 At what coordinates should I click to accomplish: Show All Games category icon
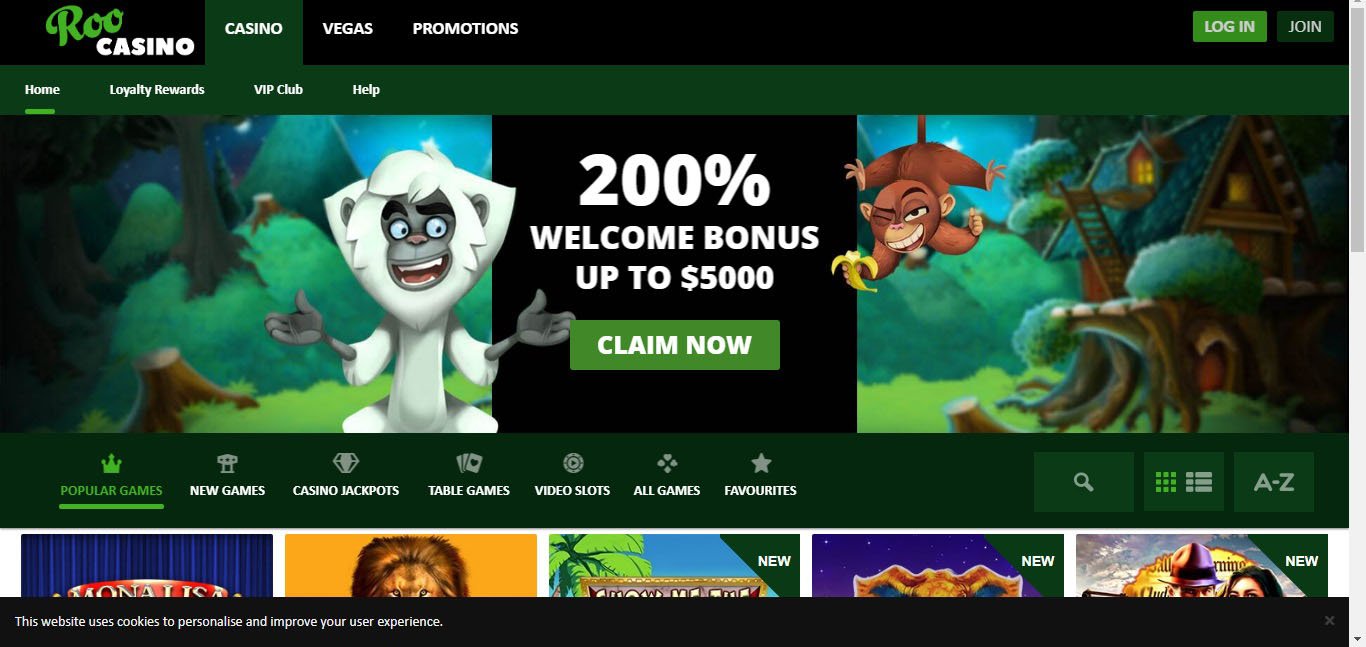[667, 463]
